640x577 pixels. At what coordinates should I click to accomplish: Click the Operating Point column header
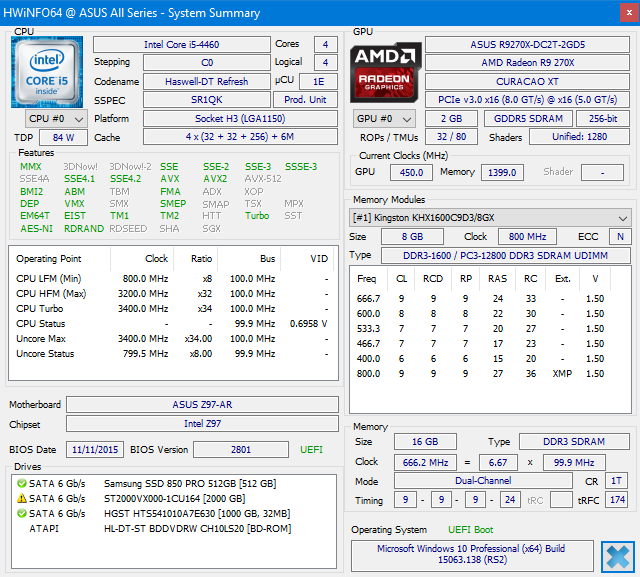[60, 259]
